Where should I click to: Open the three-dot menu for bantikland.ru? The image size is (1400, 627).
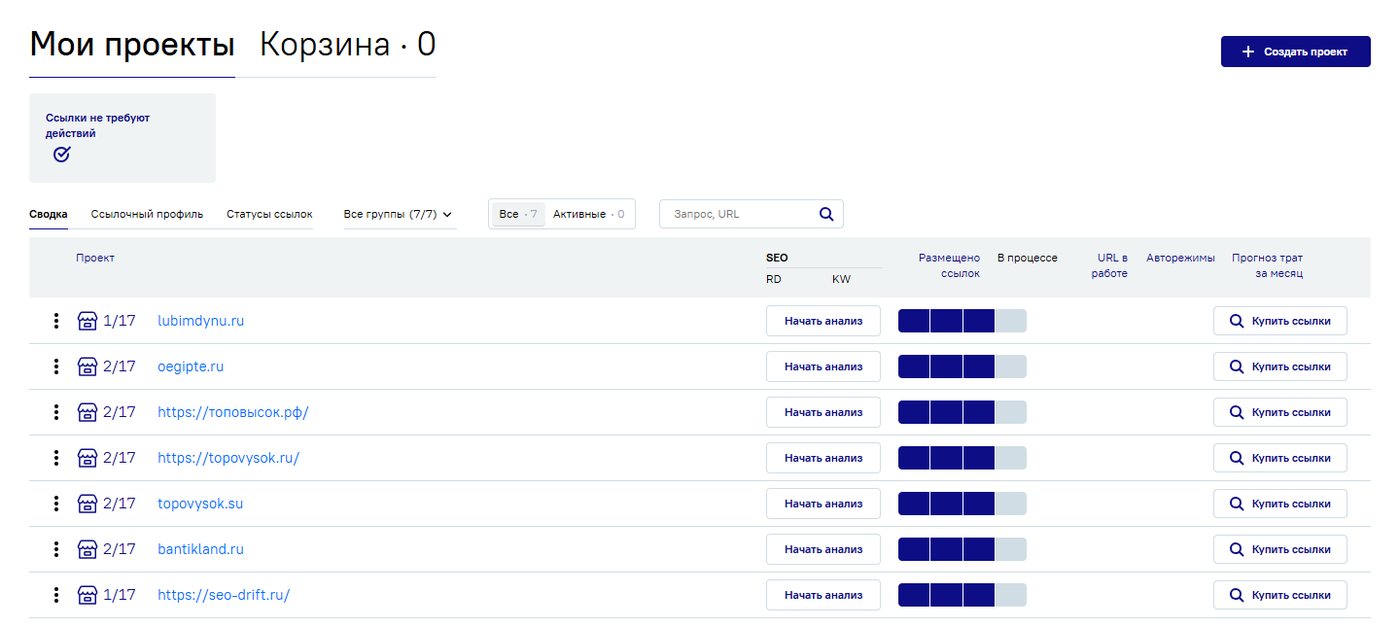[x=56, y=549]
